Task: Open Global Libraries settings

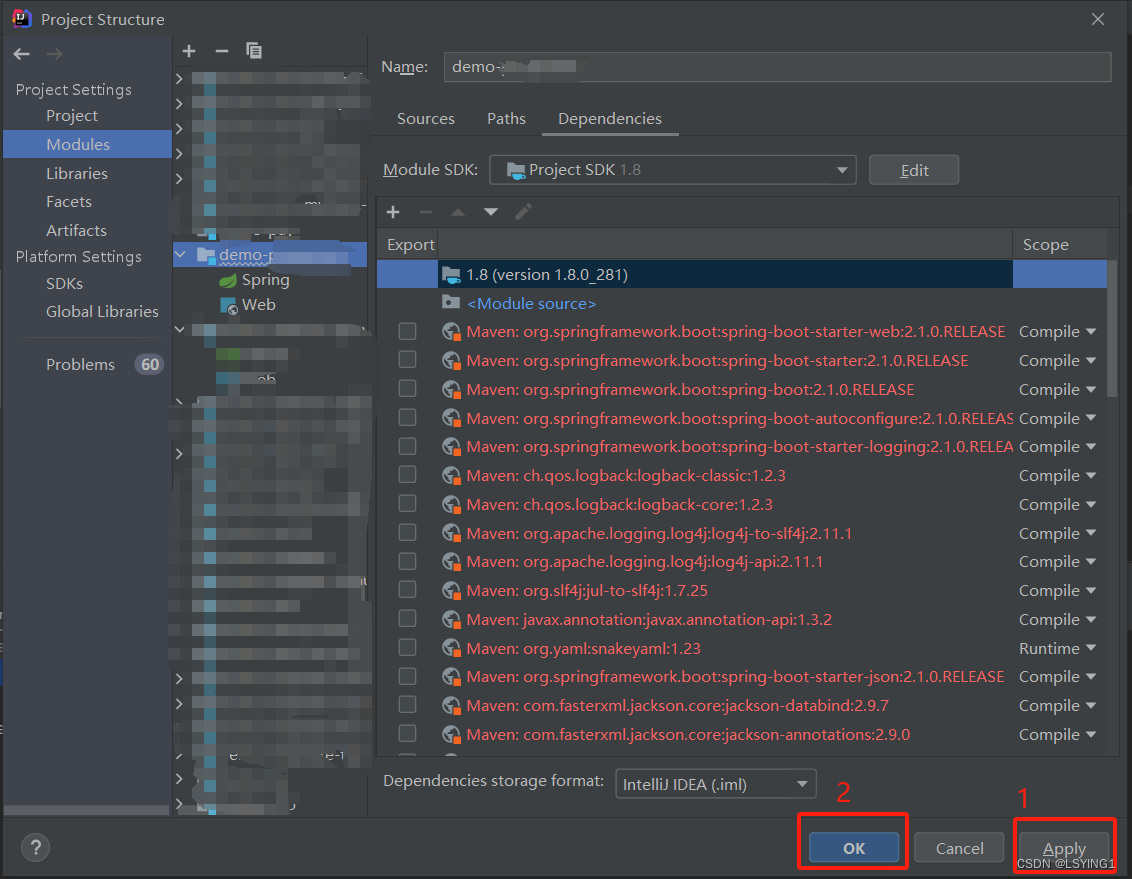Action: [102, 311]
